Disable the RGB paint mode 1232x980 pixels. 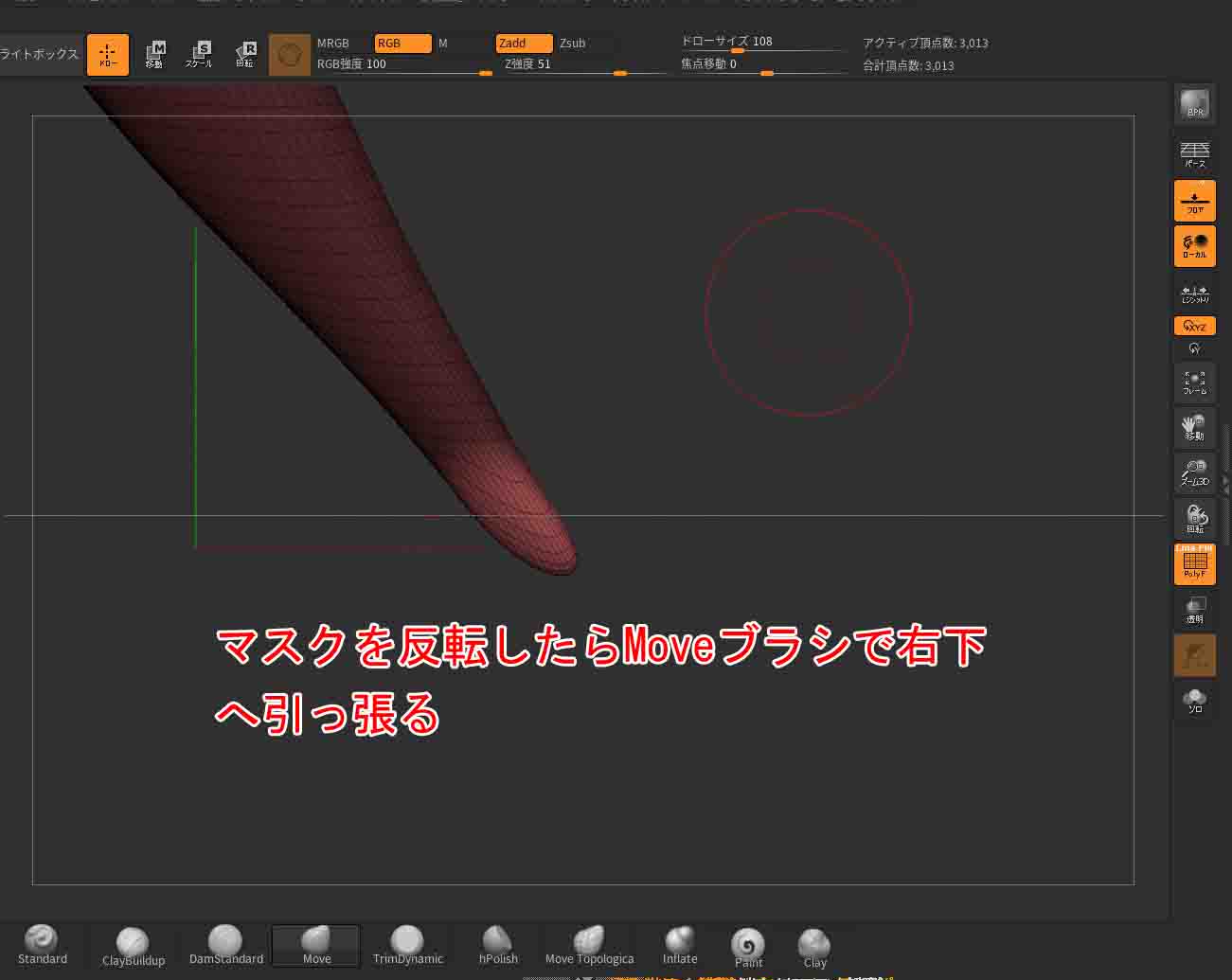(402, 44)
